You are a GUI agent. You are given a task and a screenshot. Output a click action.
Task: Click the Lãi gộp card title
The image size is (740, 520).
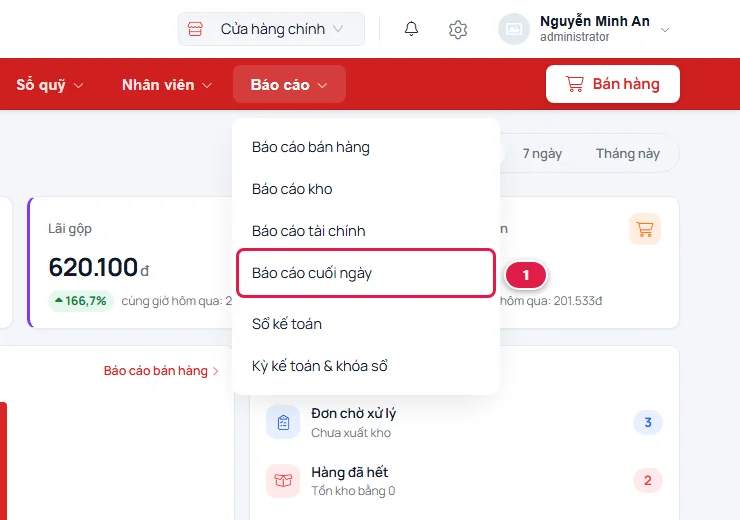tap(70, 229)
